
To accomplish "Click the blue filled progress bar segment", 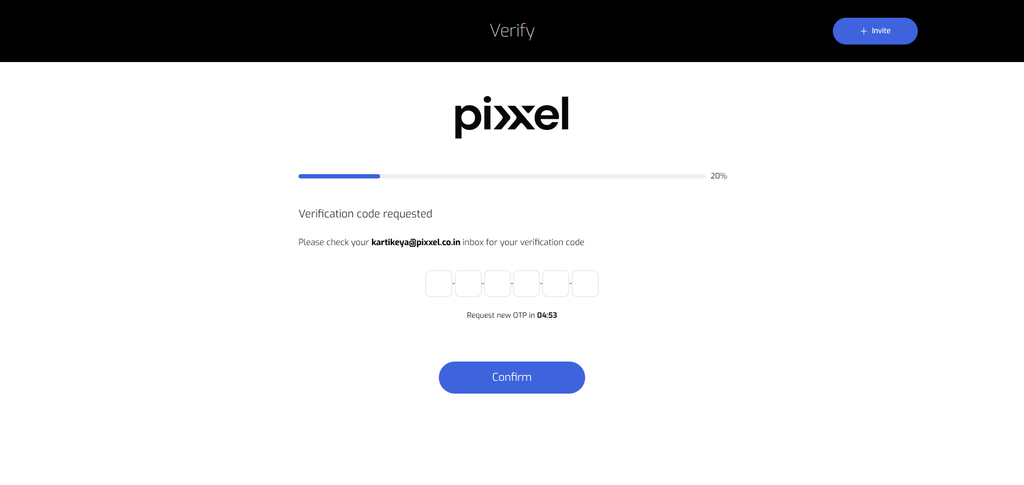I will tap(339, 176).
